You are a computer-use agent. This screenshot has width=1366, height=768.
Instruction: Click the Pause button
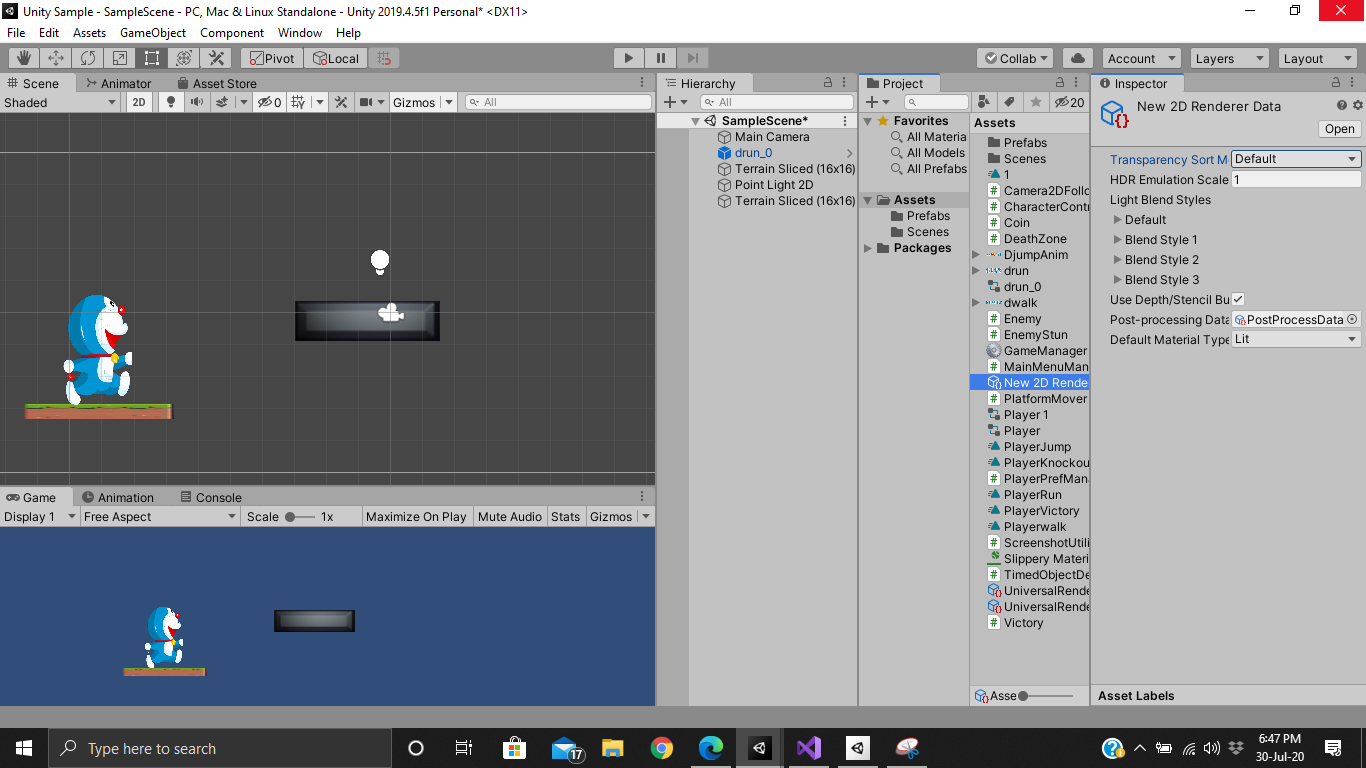[661, 58]
